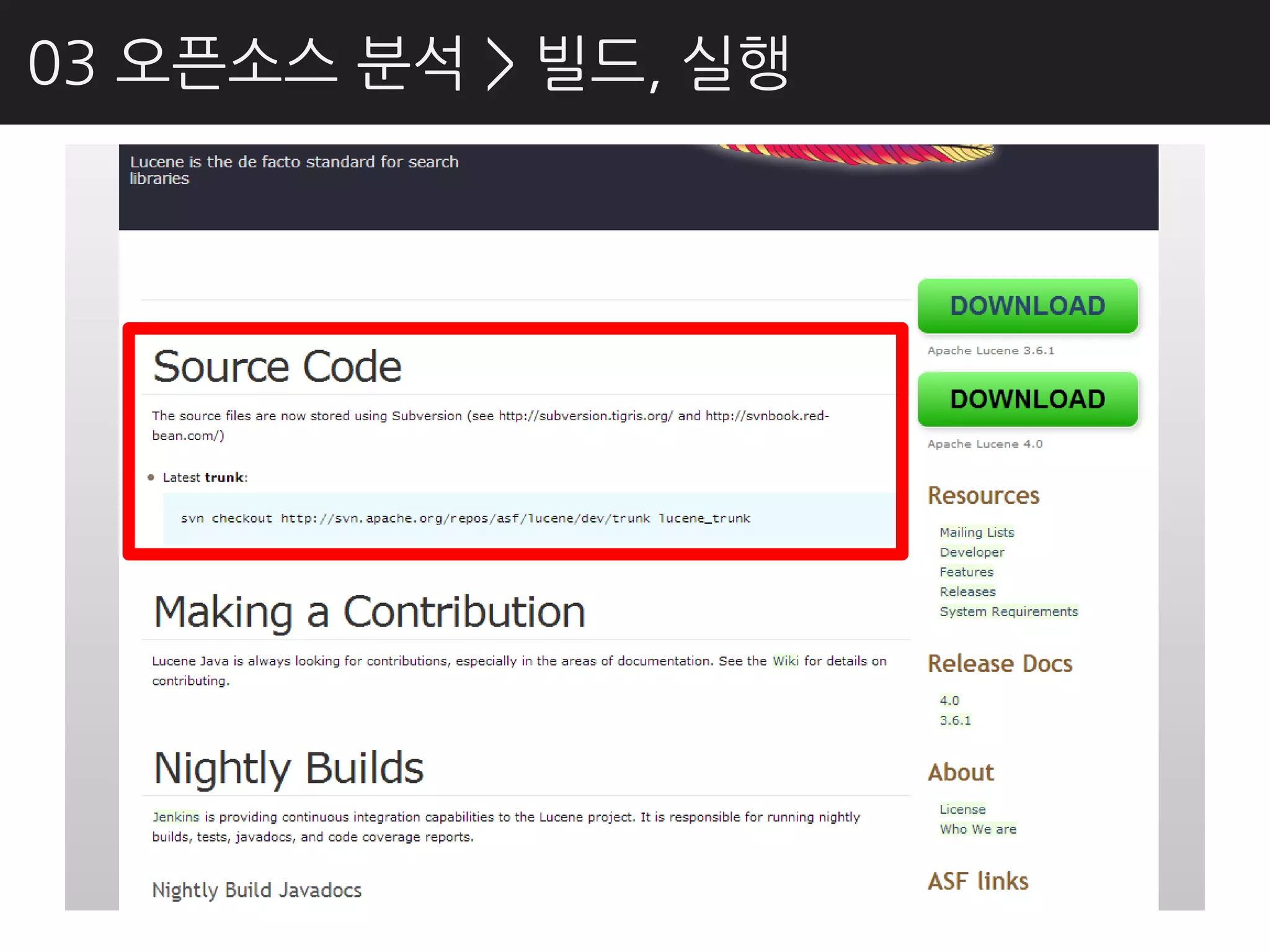Open the 4.0 release docs link
The height and width of the screenshot is (952, 1270).
pos(949,700)
